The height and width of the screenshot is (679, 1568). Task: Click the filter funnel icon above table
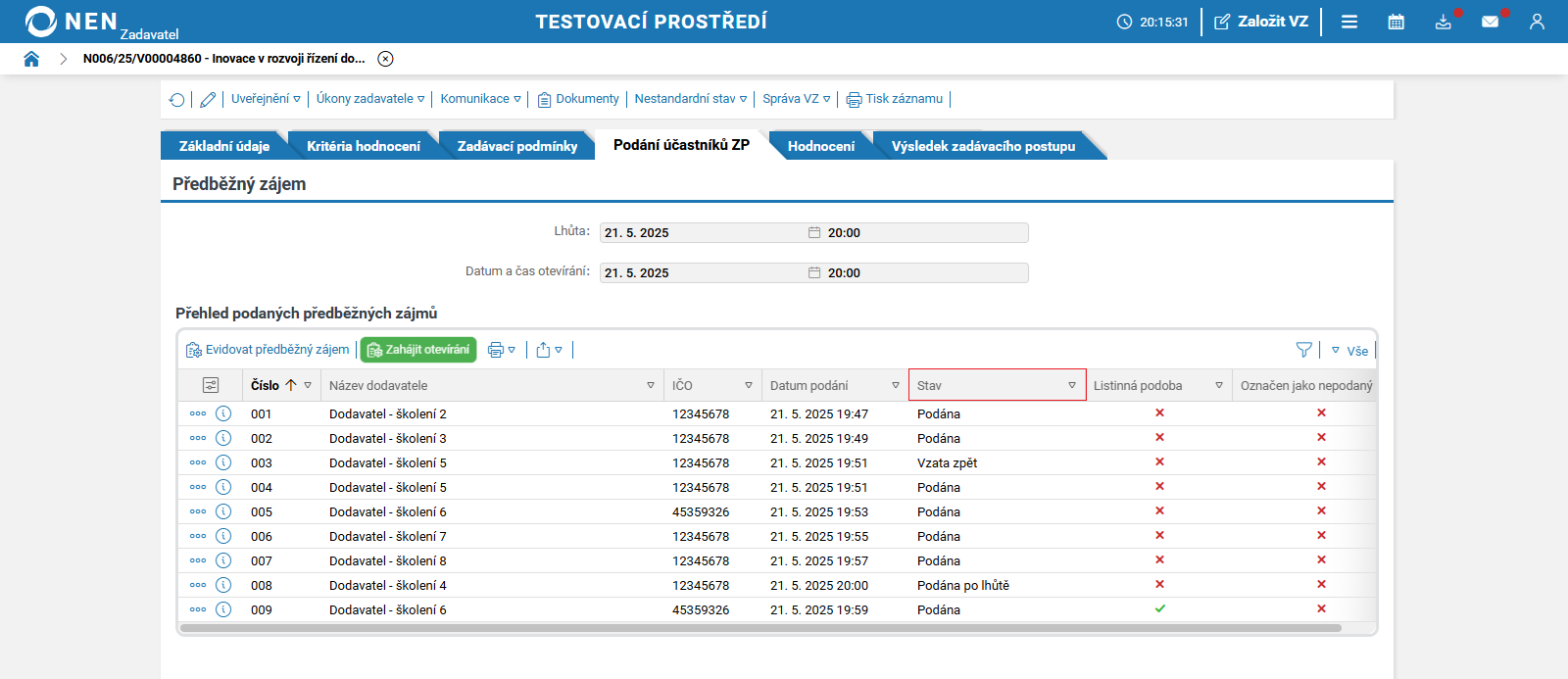tap(1303, 350)
